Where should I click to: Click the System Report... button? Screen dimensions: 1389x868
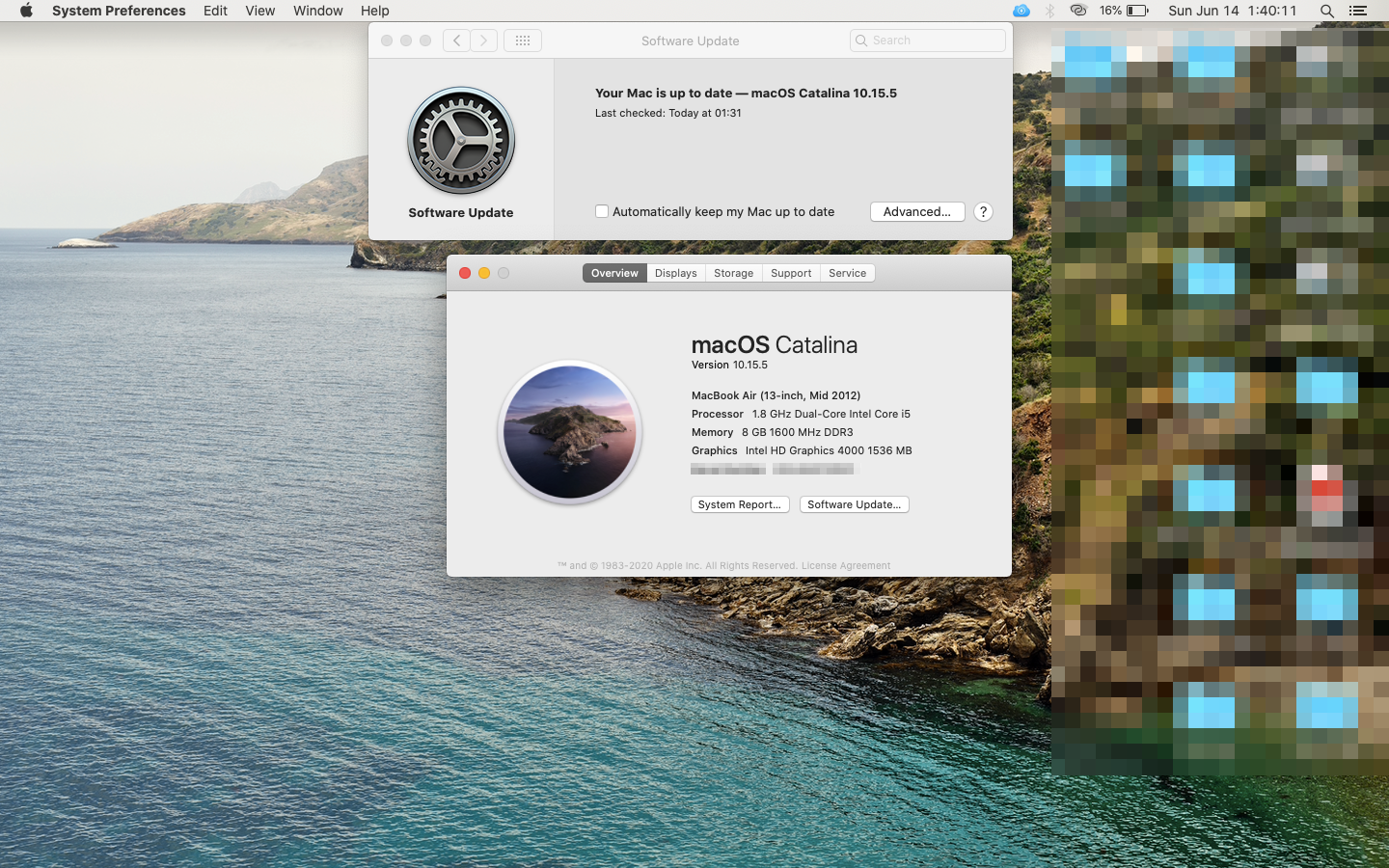[740, 504]
